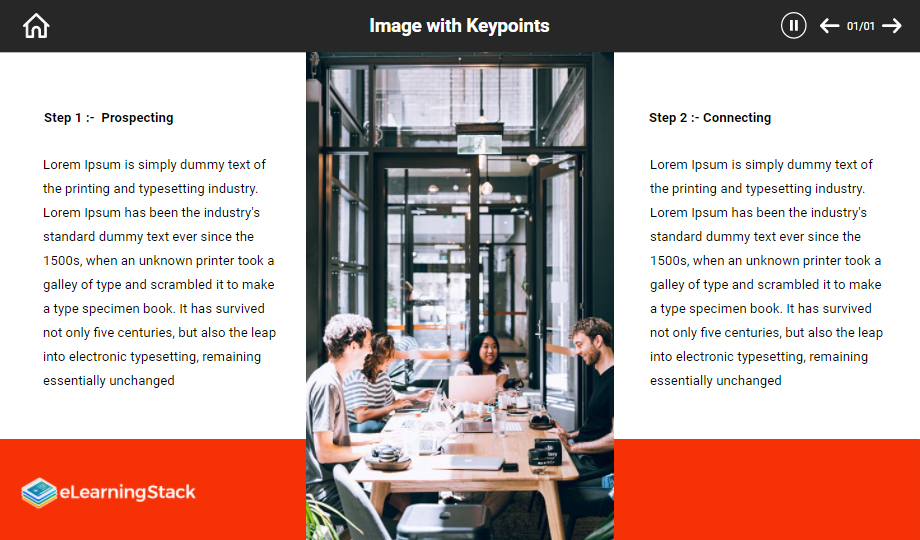Advance with the next slide arrow
Viewport: 920px width, 540px height.
pos(892,26)
